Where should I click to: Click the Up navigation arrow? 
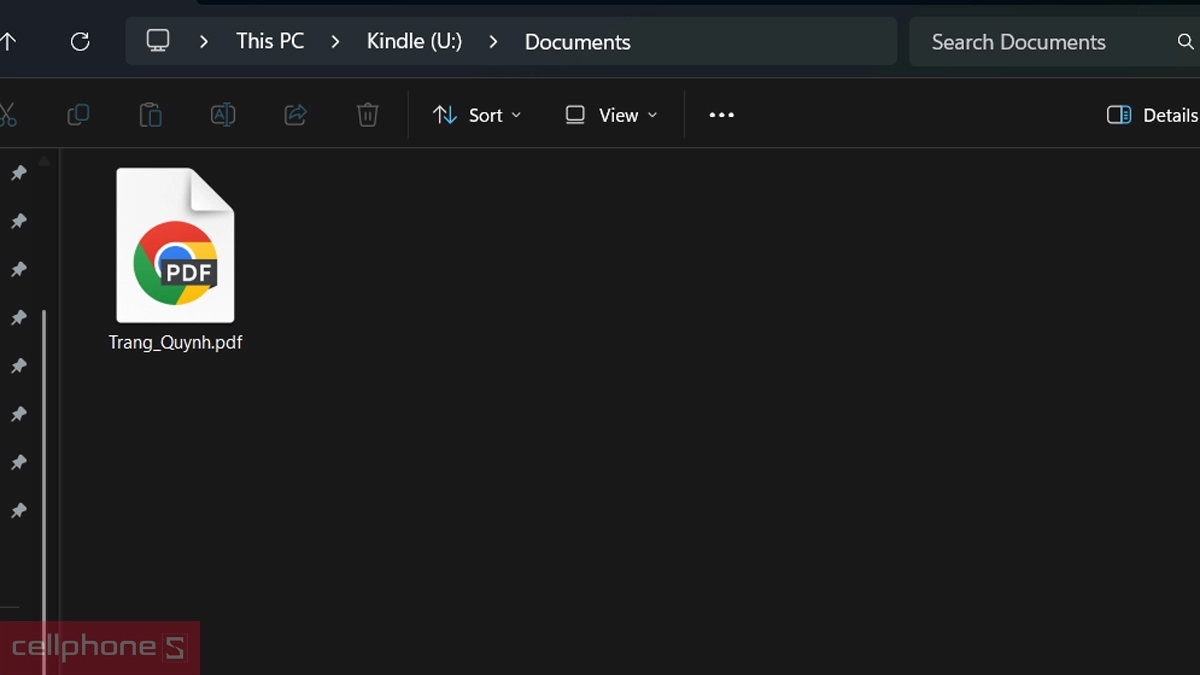point(8,41)
